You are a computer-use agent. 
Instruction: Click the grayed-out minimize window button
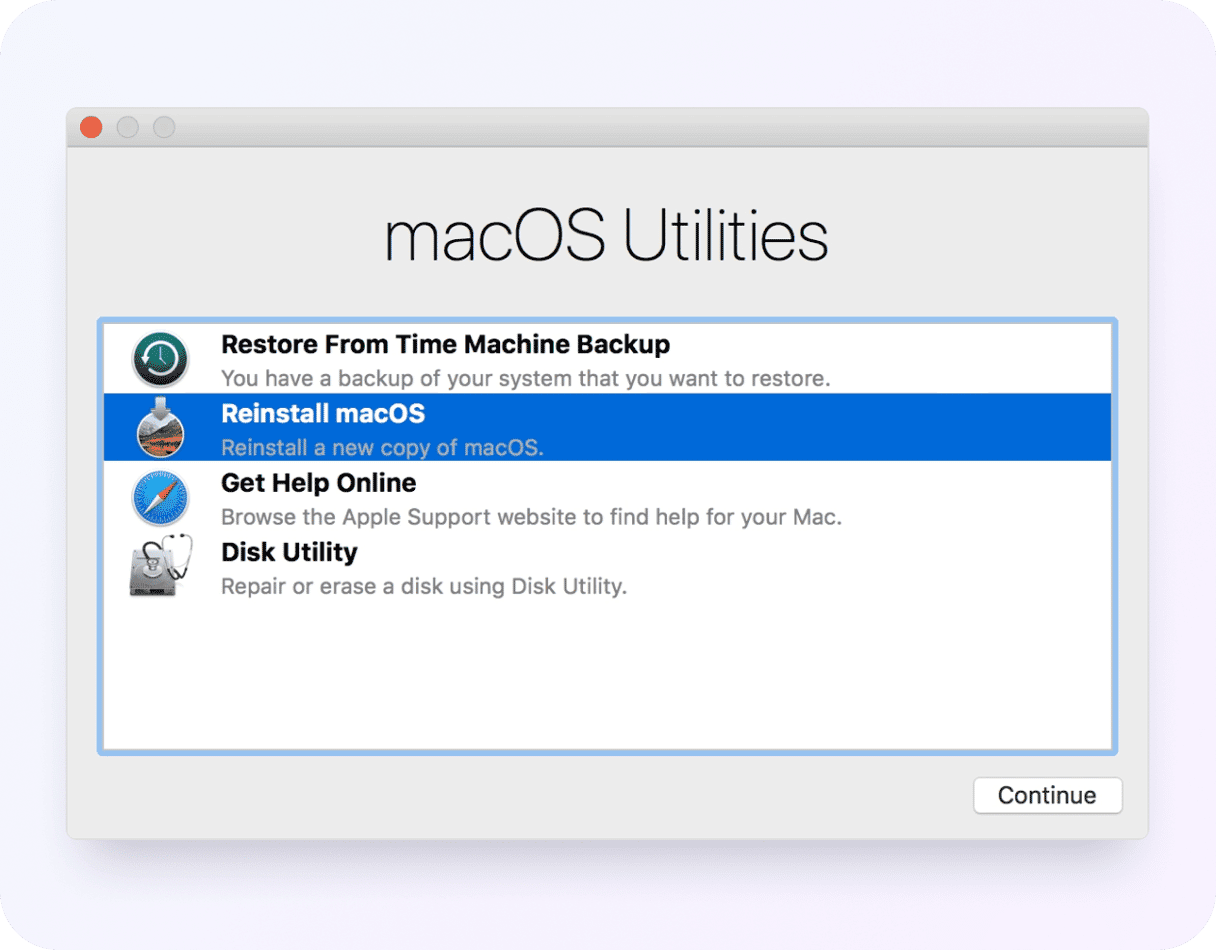pyautogui.click(x=127, y=127)
